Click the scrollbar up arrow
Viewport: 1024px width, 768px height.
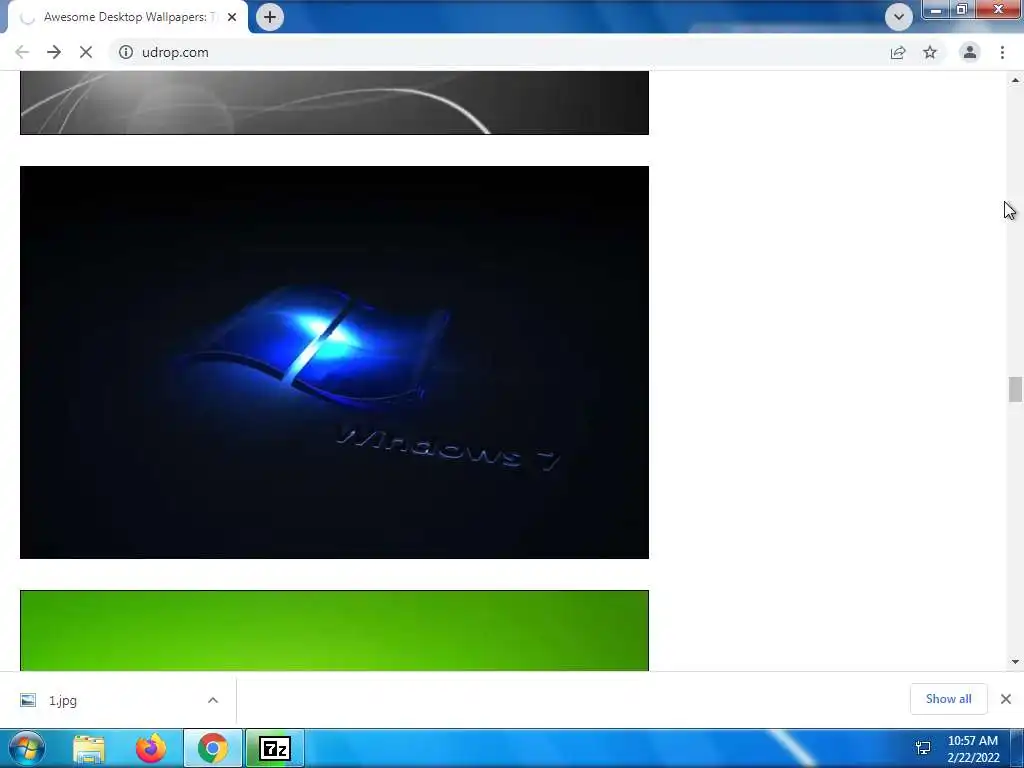[x=1015, y=80]
